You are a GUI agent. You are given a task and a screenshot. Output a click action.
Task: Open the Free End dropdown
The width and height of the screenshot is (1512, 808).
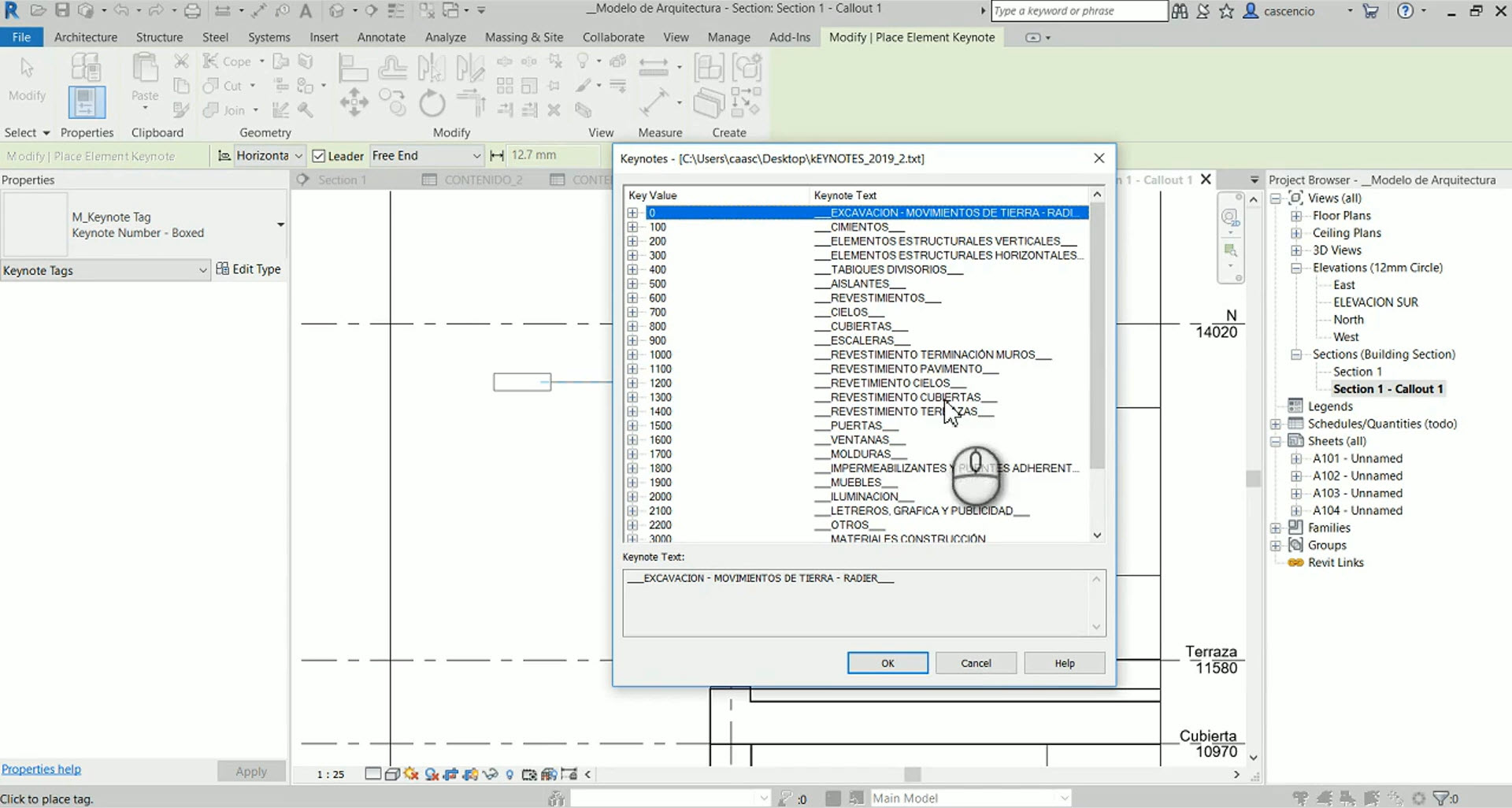476,155
